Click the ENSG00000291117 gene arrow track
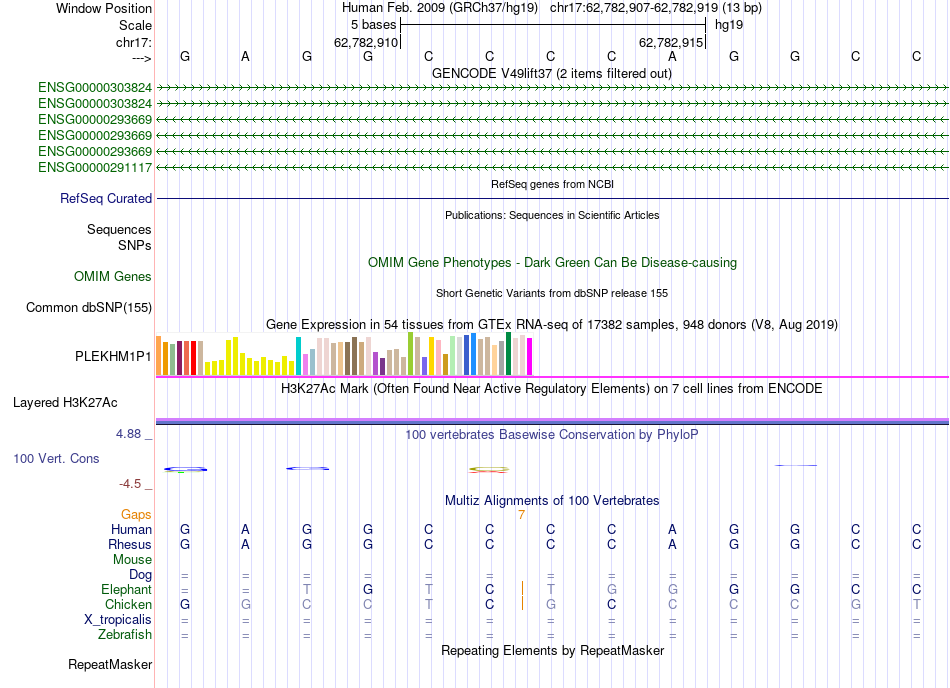Image resolution: width=950 pixels, height=688 pixels. pyautogui.click(x=552, y=167)
